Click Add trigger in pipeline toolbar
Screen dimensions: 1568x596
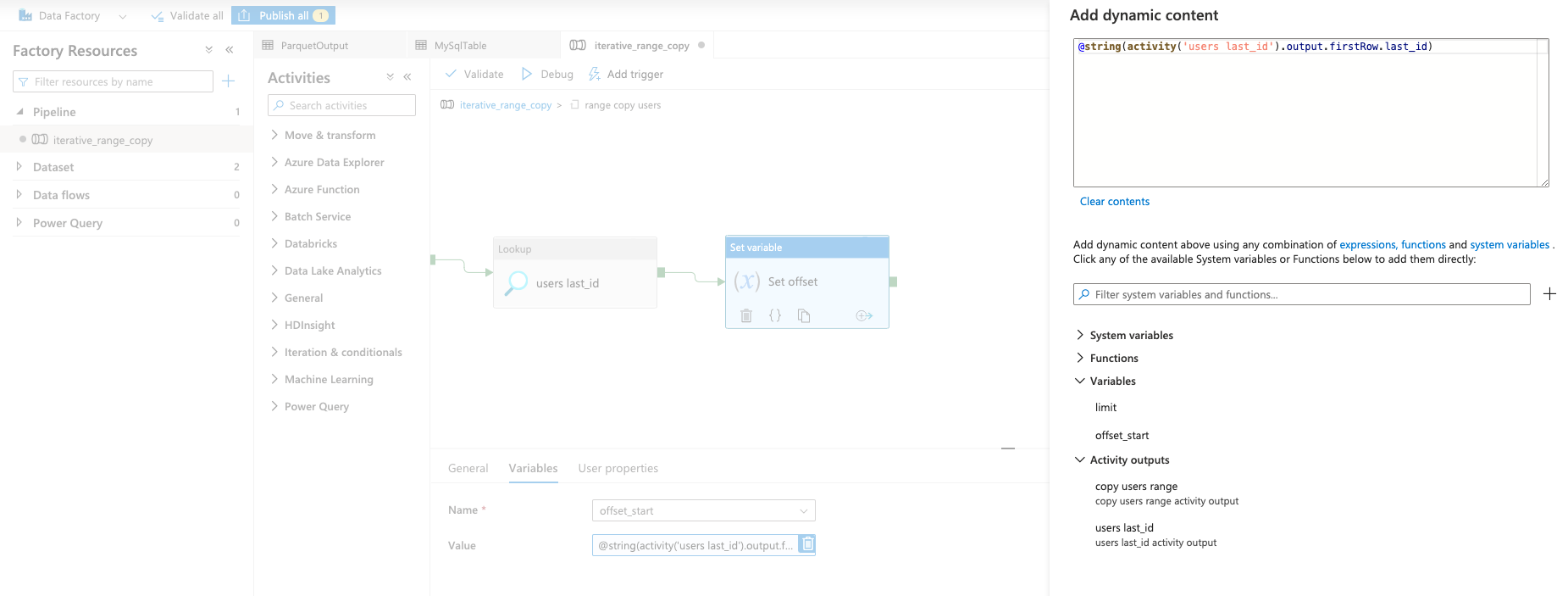[x=626, y=74]
